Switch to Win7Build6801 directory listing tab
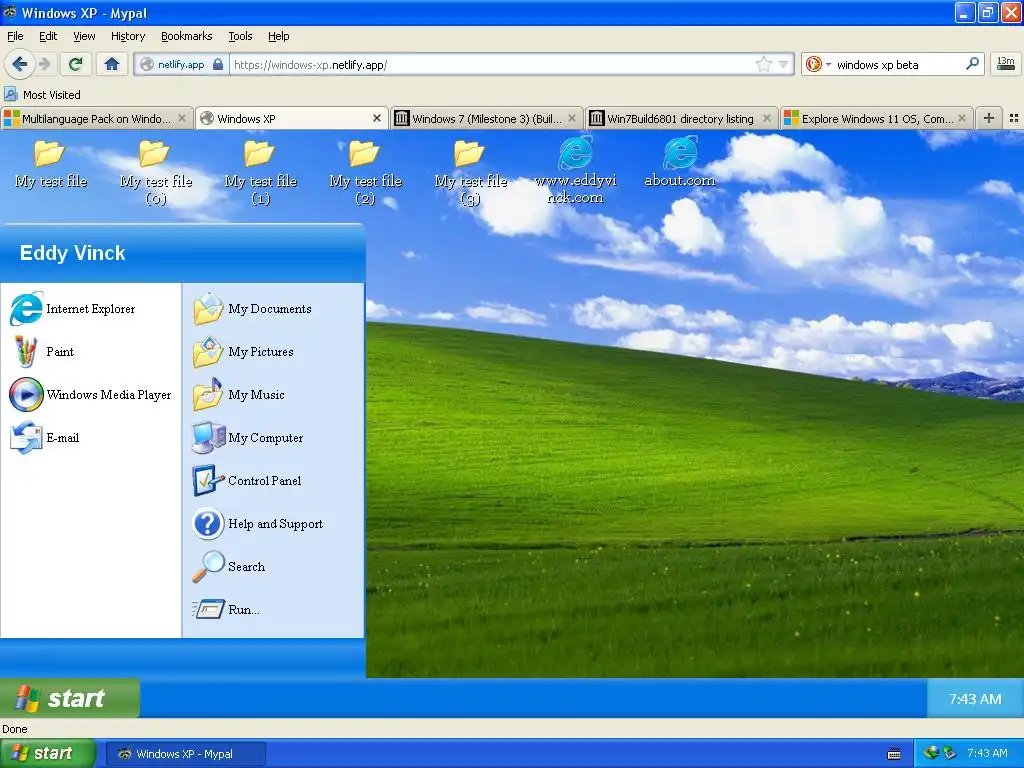The width and height of the screenshot is (1024, 768). tap(681, 119)
